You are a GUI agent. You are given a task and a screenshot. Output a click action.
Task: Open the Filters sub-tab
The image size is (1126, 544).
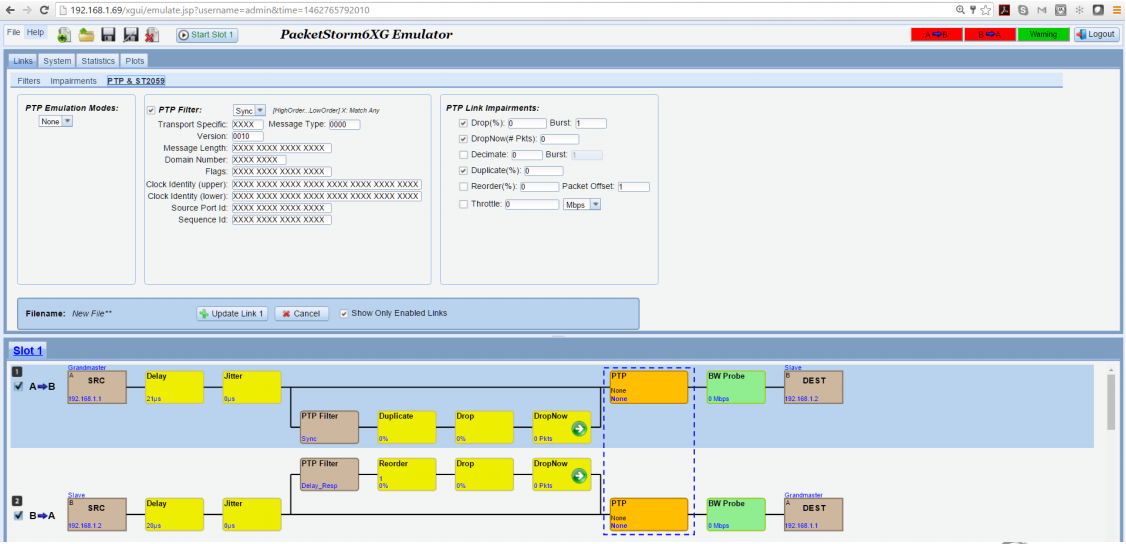coord(29,81)
